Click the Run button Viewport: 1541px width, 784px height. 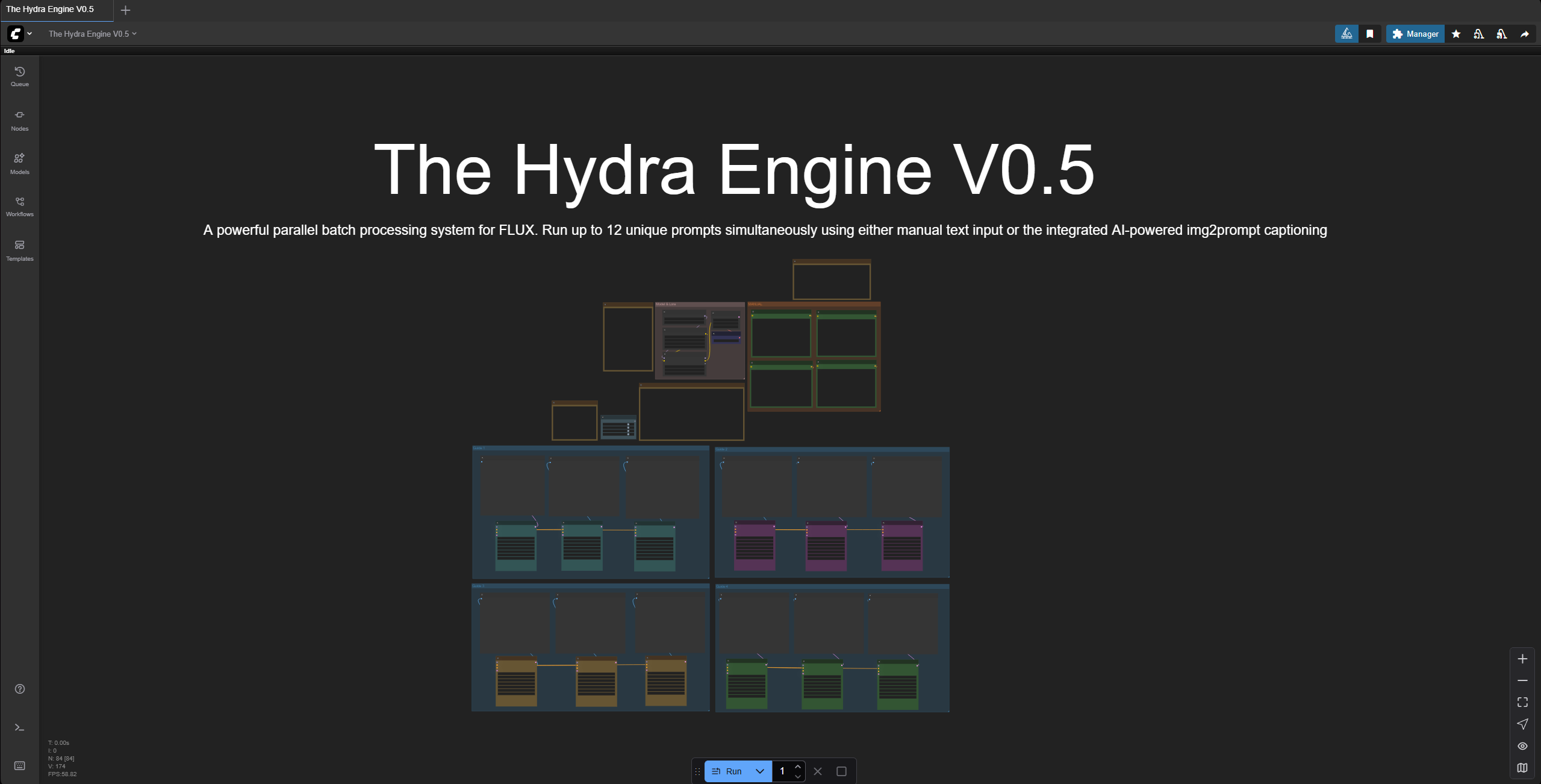click(x=727, y=771)
